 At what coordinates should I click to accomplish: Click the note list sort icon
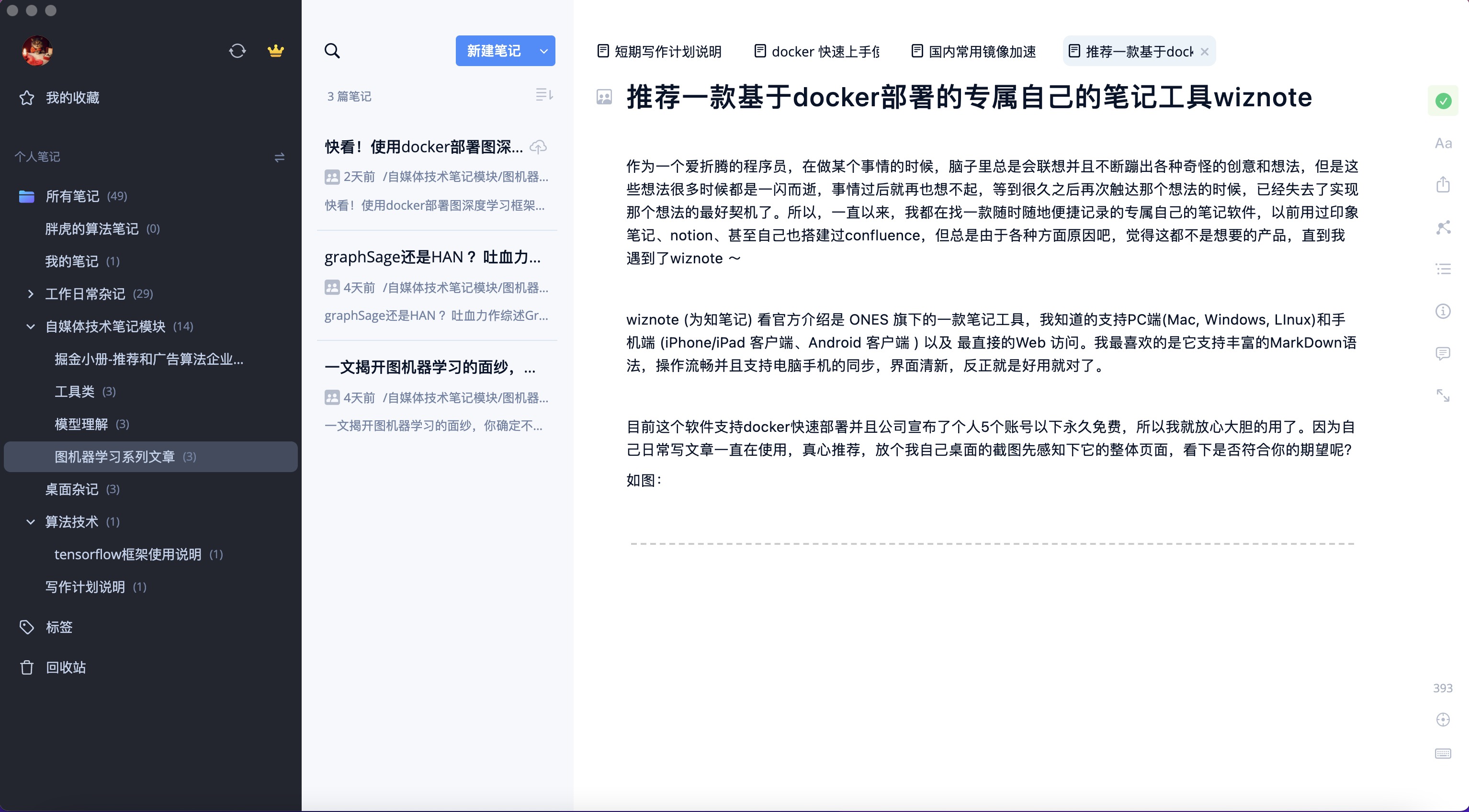point(544,95)
